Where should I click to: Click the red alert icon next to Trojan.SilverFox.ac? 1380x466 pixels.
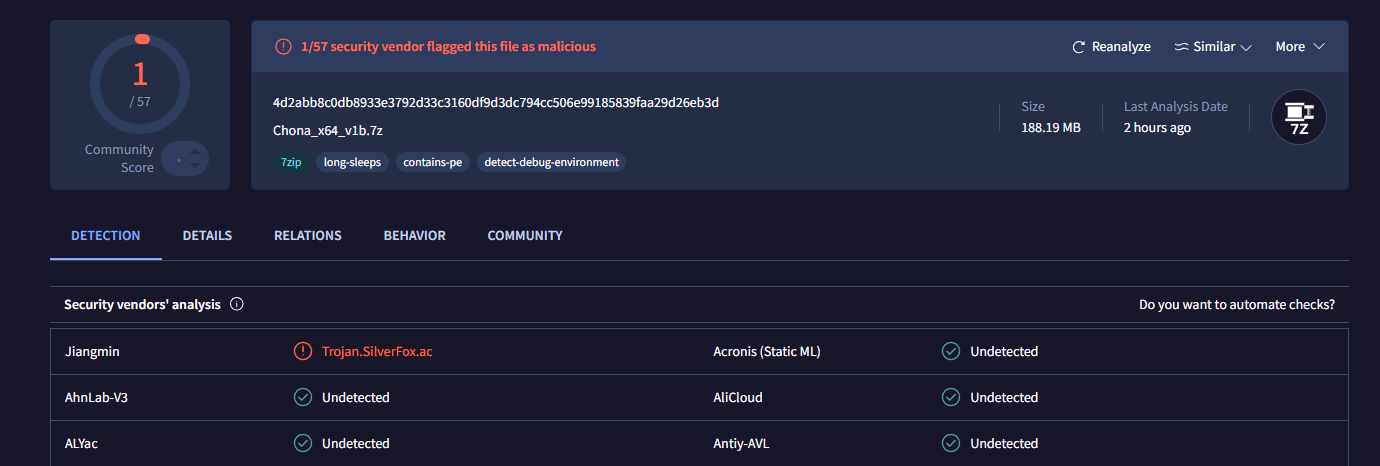tap(302, 352)
